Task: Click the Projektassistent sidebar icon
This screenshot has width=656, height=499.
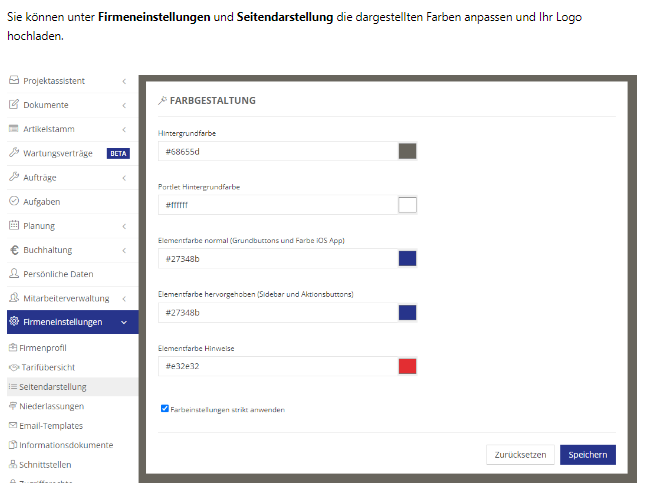Action: (14, 80)
